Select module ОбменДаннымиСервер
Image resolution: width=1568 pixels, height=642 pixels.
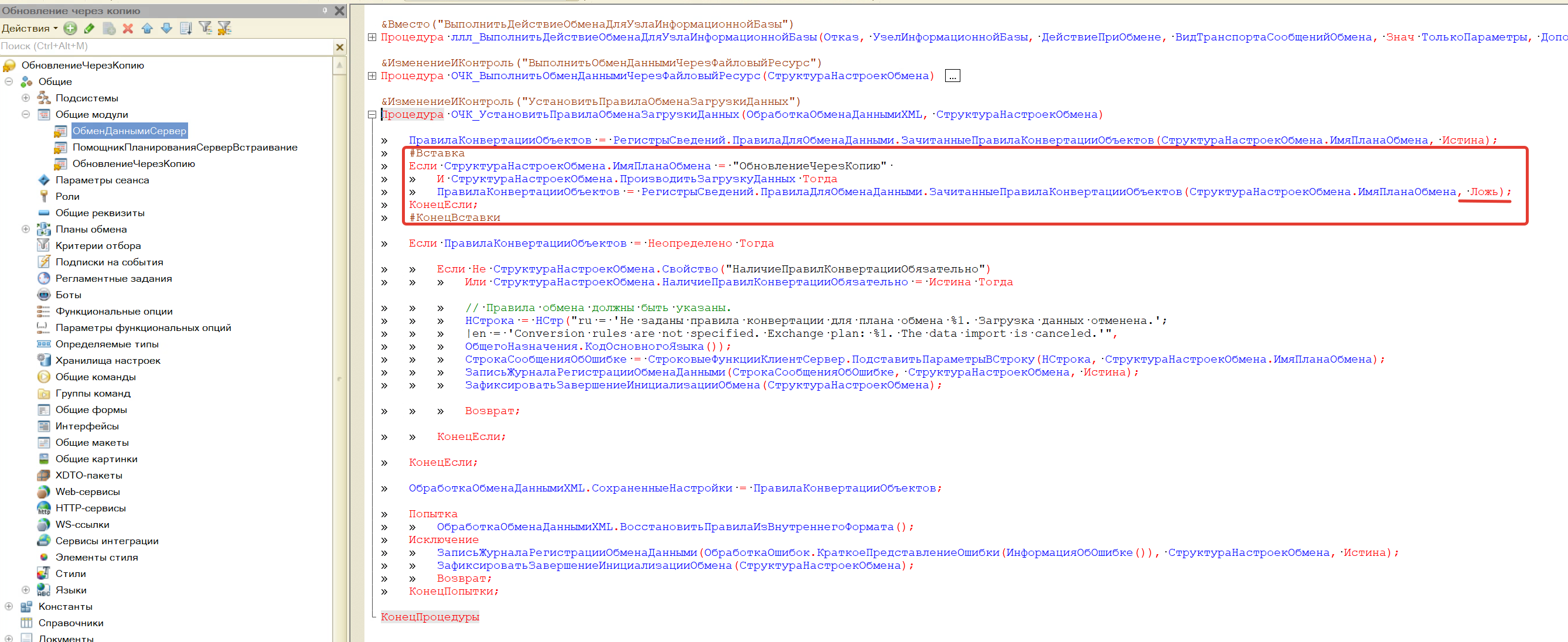[129, 131]
